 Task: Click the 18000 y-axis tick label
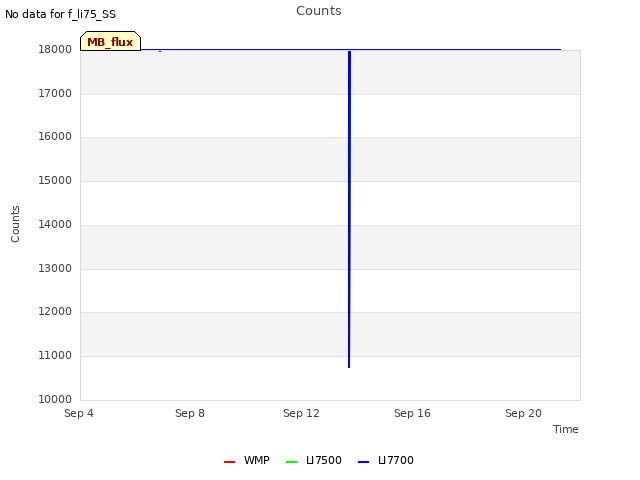[x=55, y=50]
